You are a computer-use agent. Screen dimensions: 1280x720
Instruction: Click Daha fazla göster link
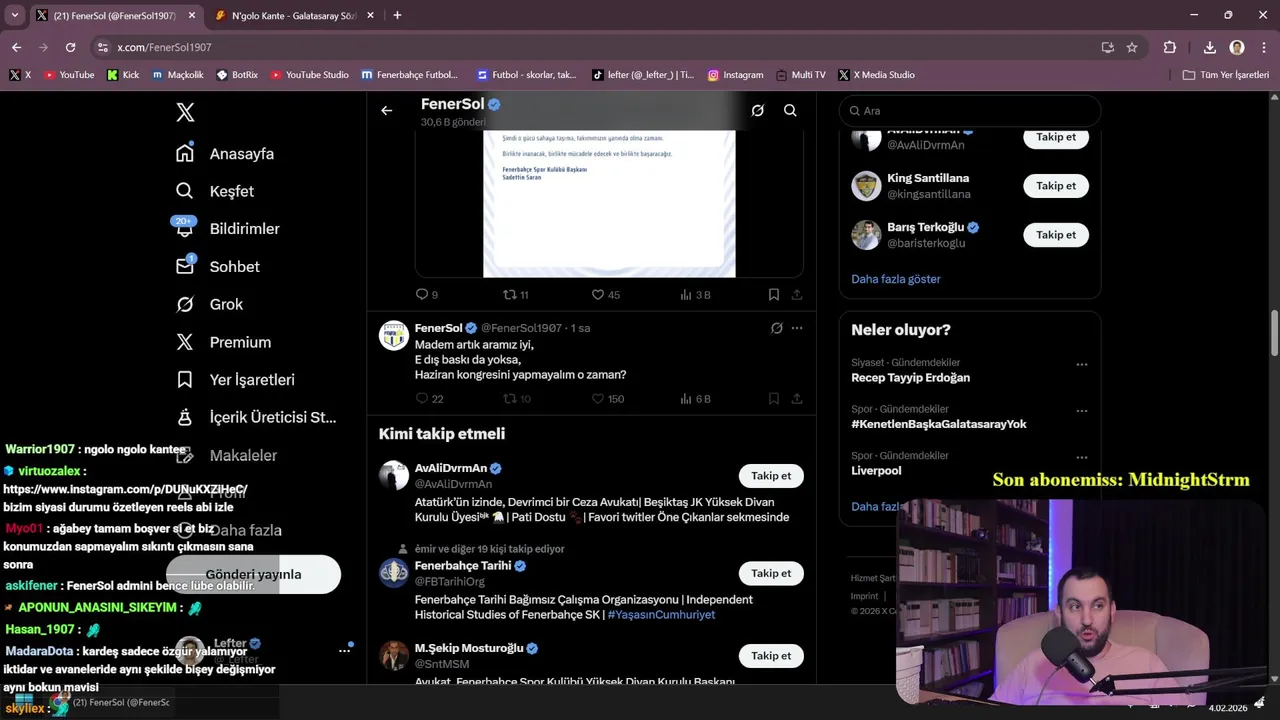click(896, 279)
